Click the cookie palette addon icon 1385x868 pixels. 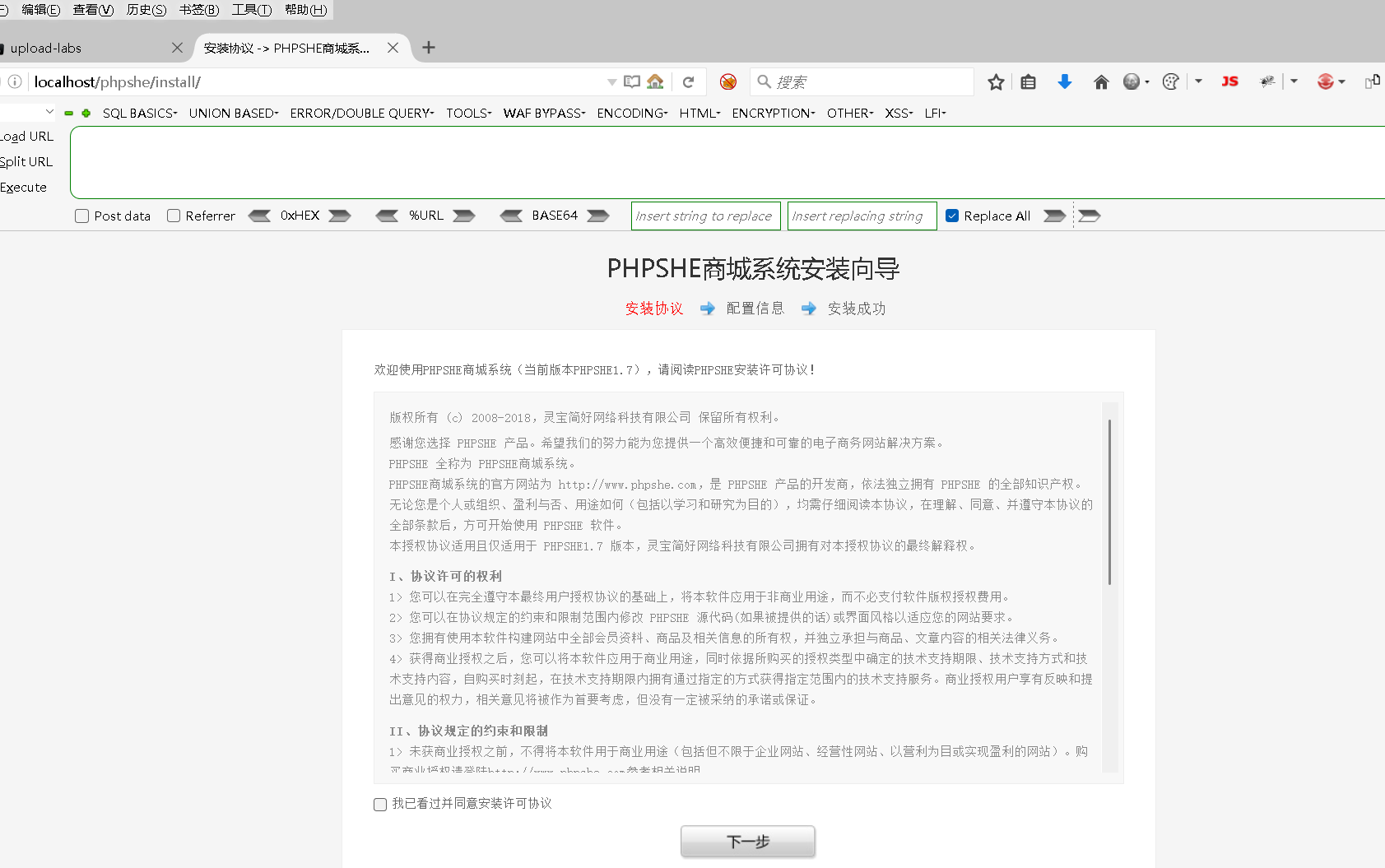[x=1171, y=81]
